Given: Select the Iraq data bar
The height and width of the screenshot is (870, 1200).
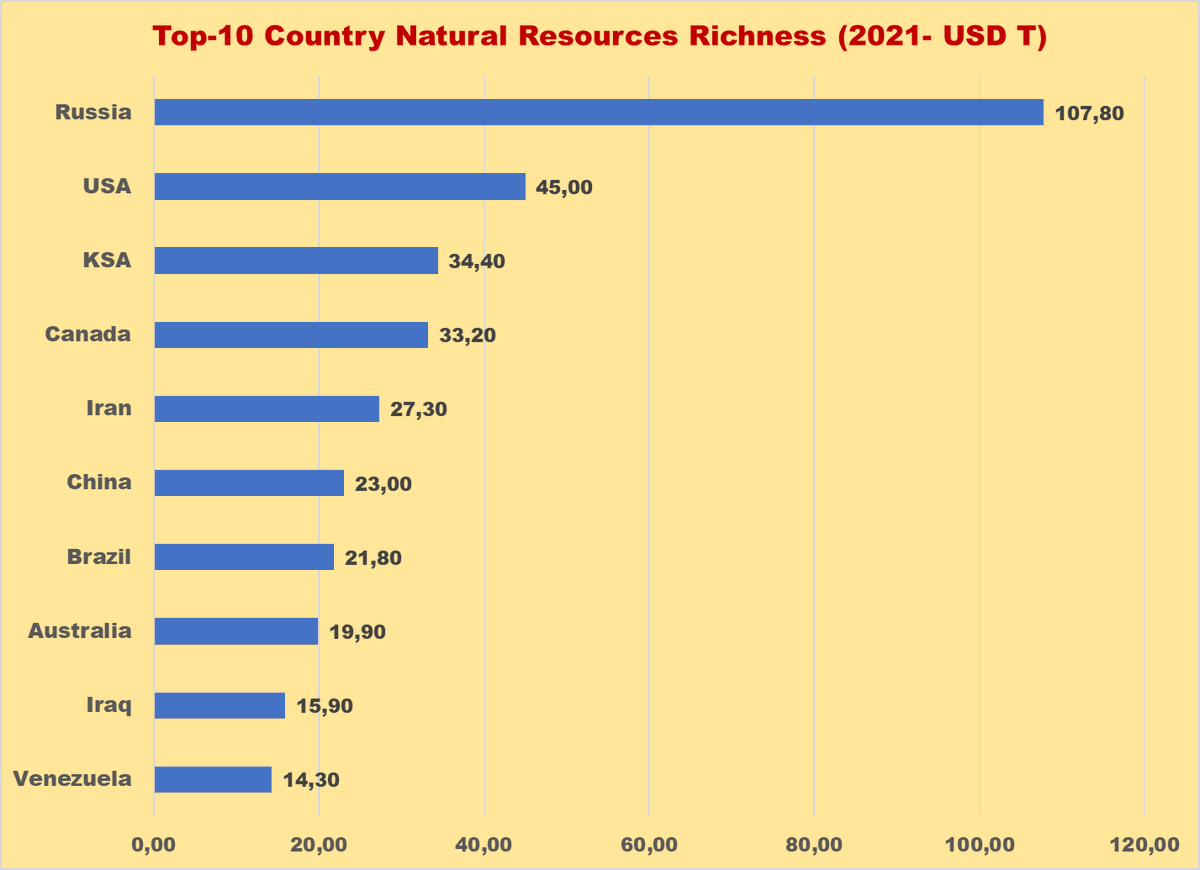Looking at the screenshot, I should pyautogui.click(x=220, y=705).
